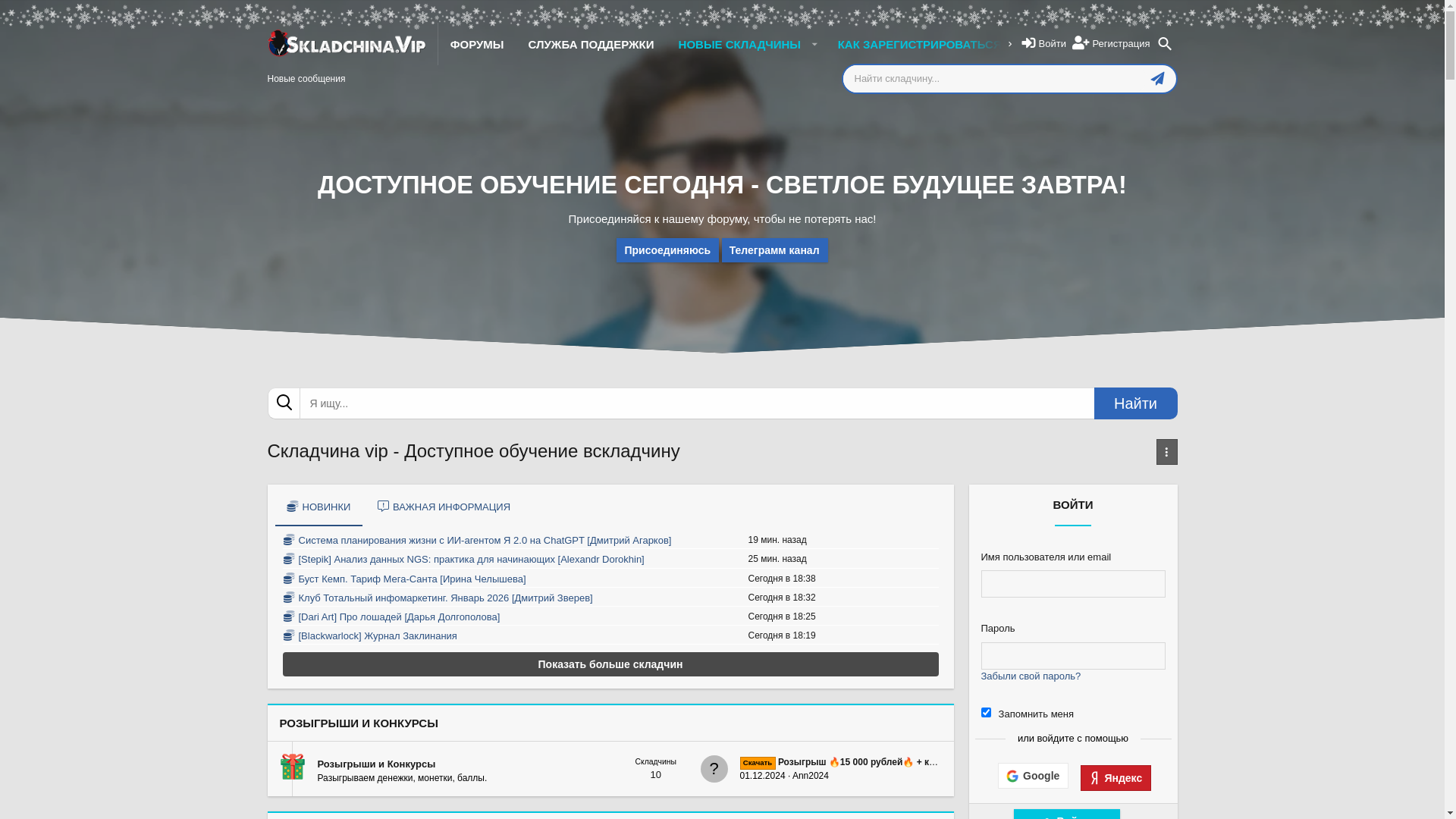
Task: Focus the username or email field
Action: tap(1073, 584)
